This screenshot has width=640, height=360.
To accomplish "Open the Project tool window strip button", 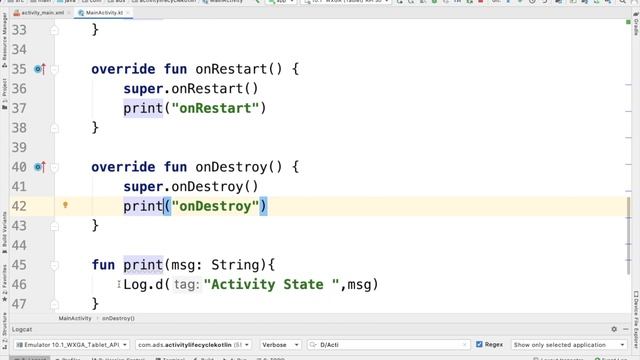I will point(4,94).
